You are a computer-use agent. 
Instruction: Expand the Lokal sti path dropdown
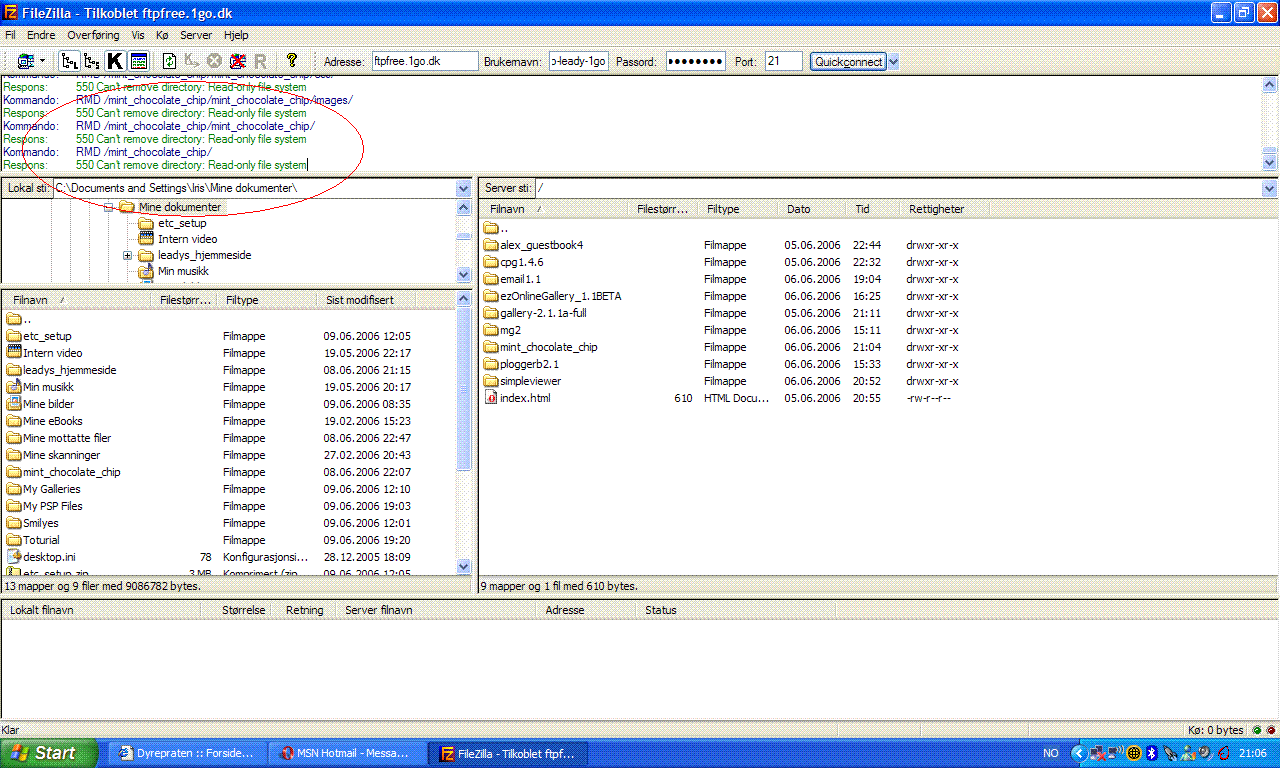(463, 188)
